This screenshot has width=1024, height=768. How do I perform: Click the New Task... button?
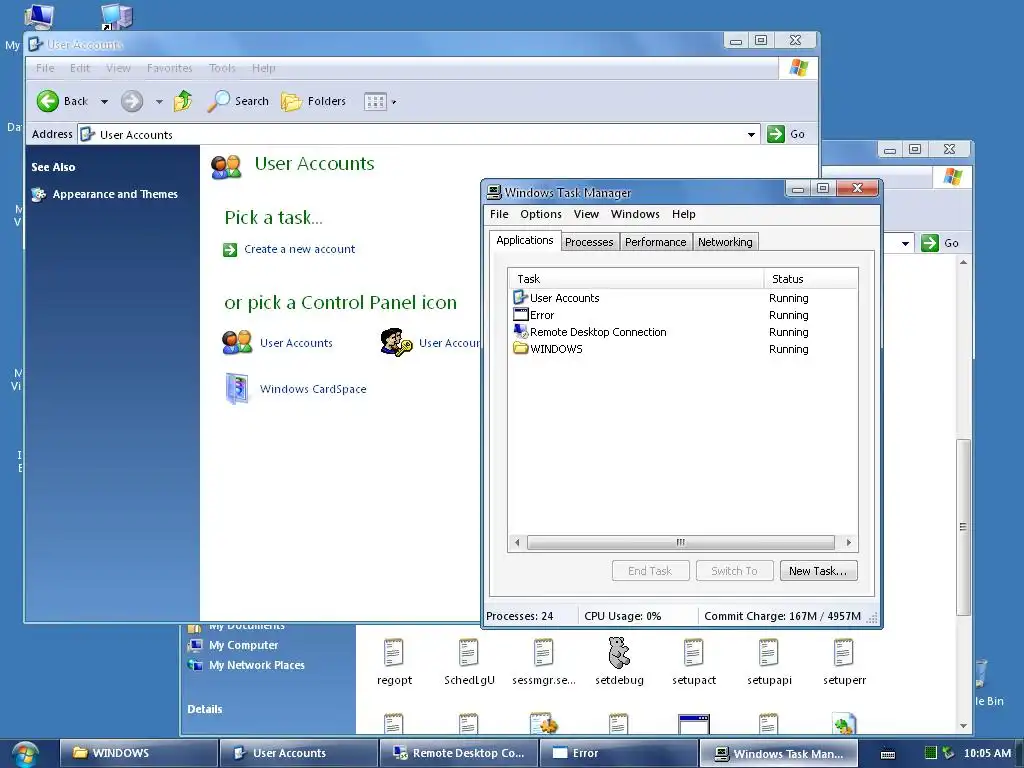click(x=818, y=571)
